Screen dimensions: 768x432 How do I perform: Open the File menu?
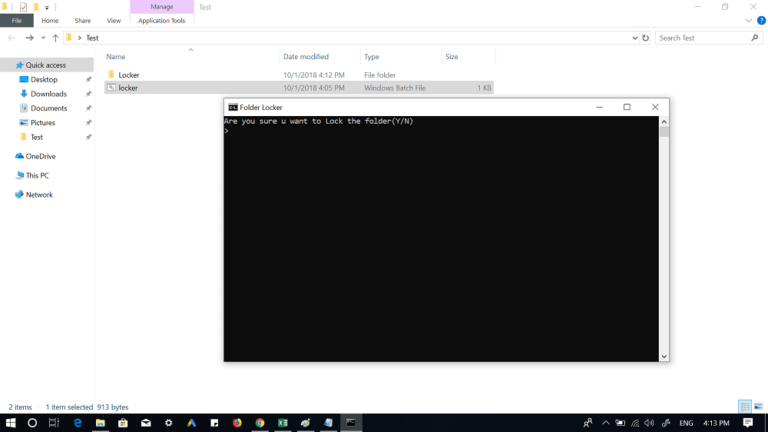[17, 20]
